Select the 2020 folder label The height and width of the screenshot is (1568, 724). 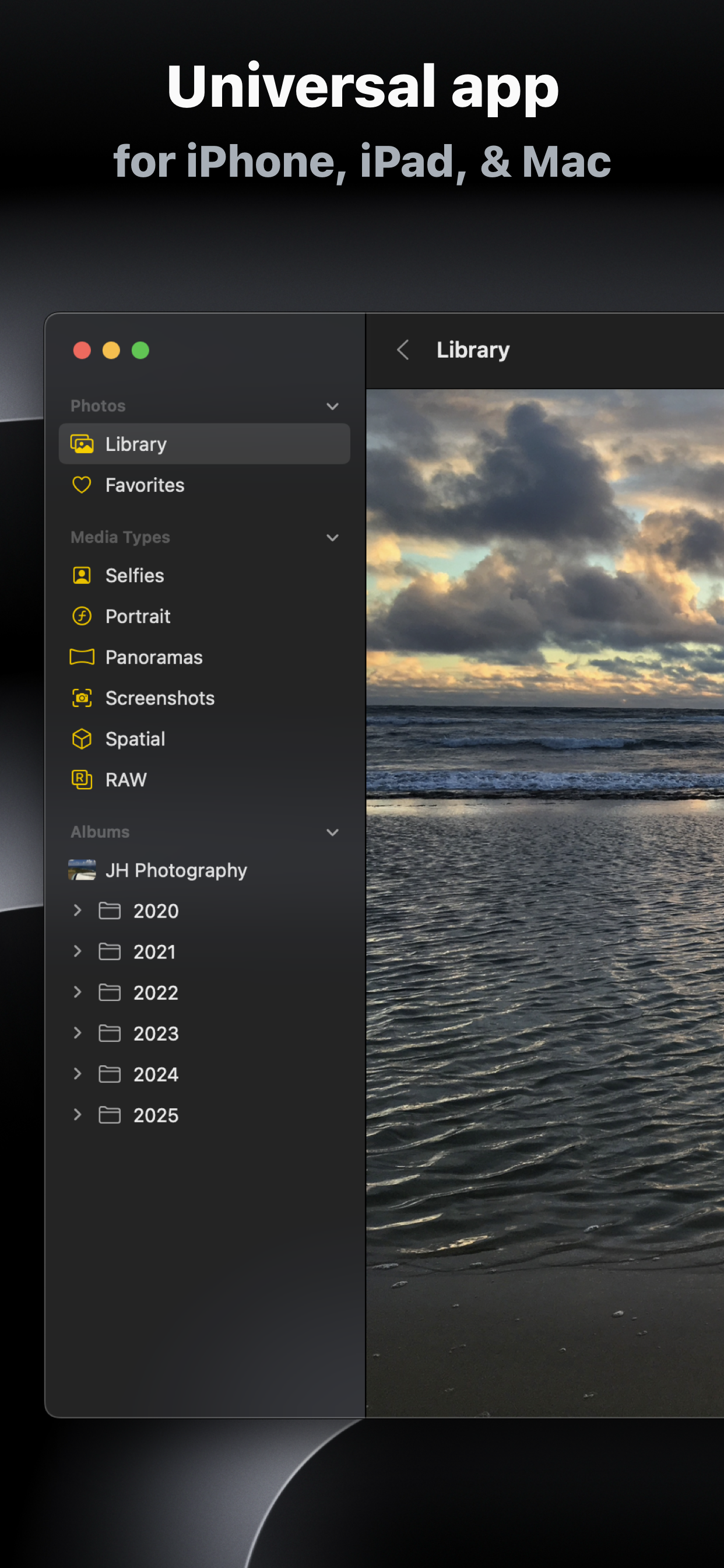click(x=156, y=911)
